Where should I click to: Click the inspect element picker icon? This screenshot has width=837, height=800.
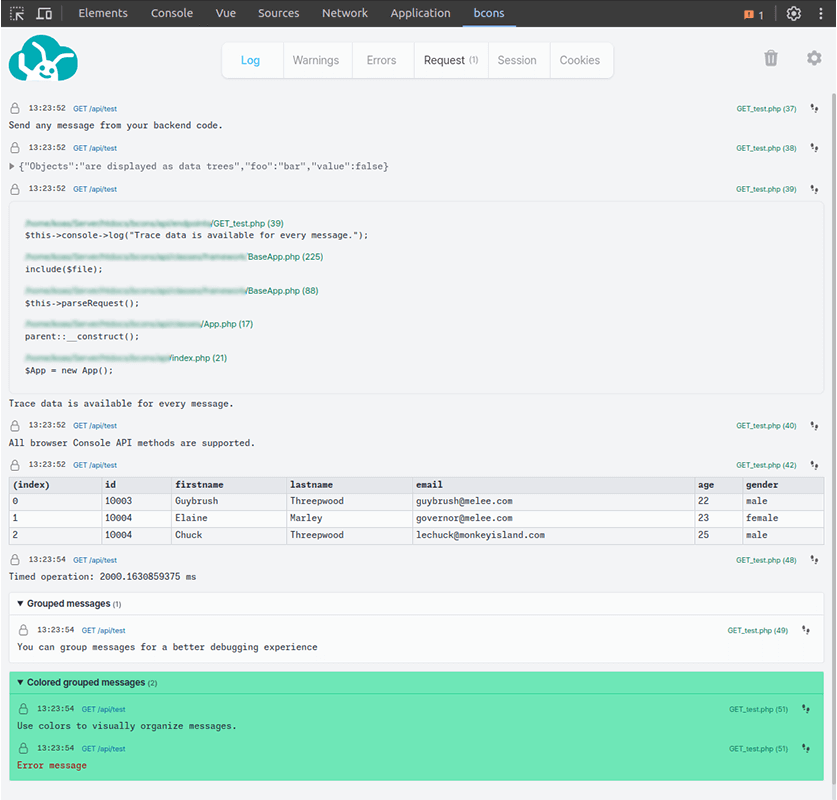pyautogui.click(x=17, y=13)
